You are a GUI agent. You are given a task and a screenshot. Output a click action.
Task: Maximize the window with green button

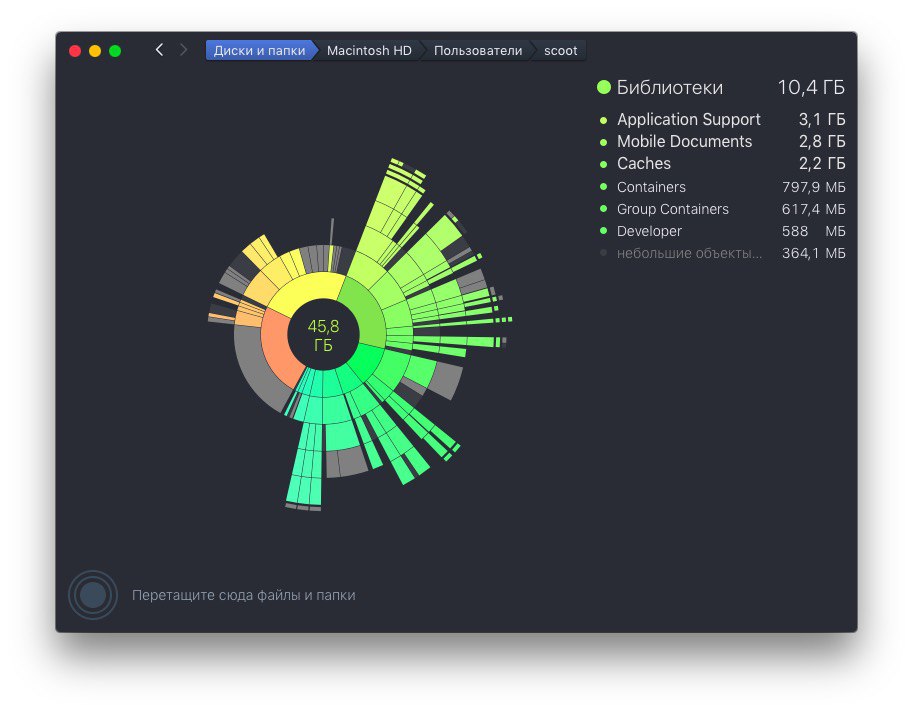coord(115,51)
